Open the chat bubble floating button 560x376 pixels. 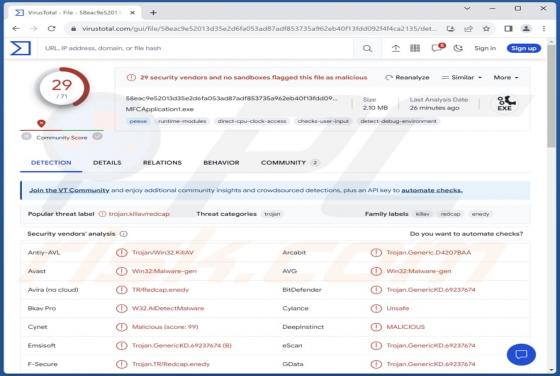[x=521, y=354]
